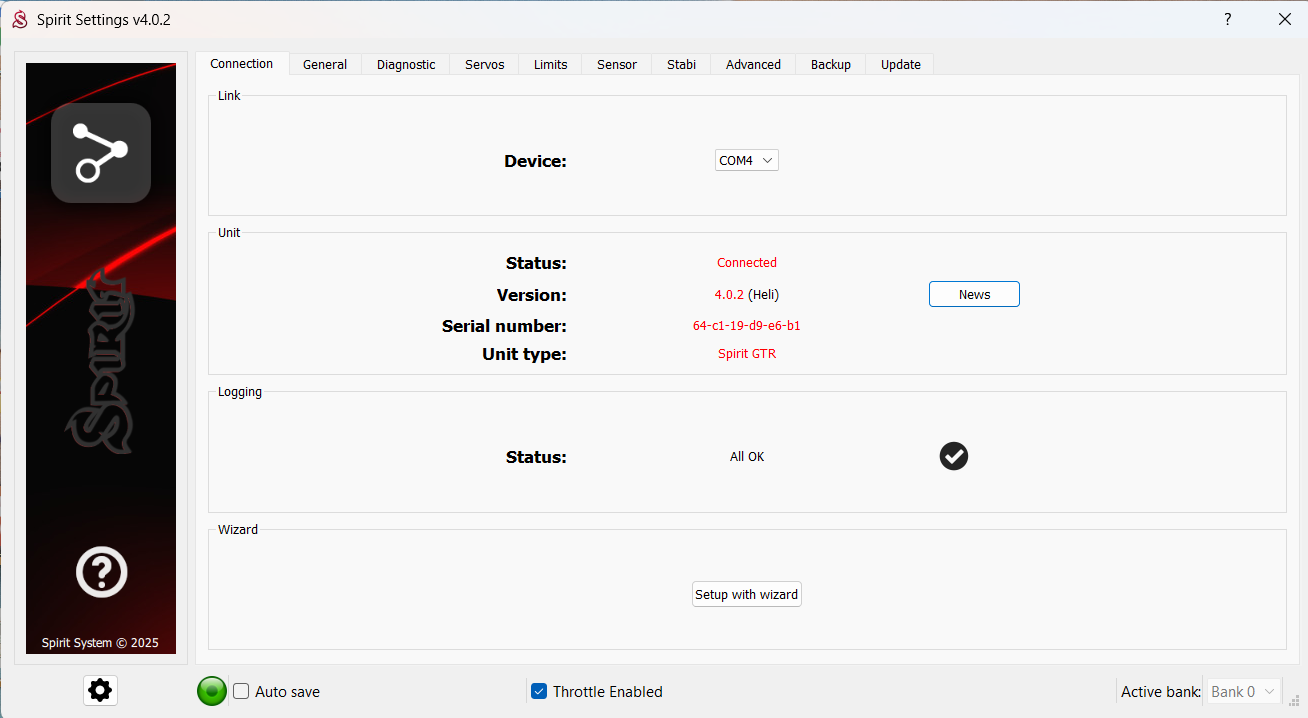Go to the Backup tab

(830, 64)
